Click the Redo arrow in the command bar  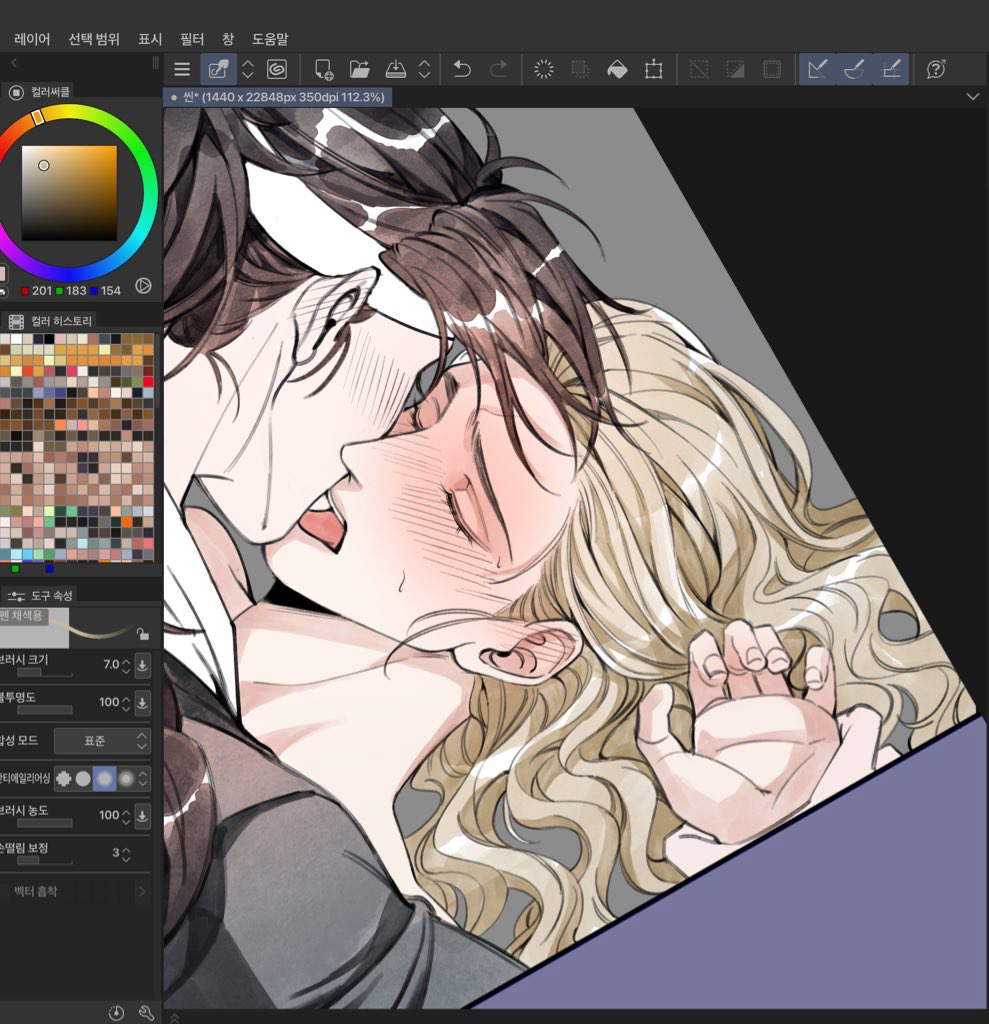498,69
